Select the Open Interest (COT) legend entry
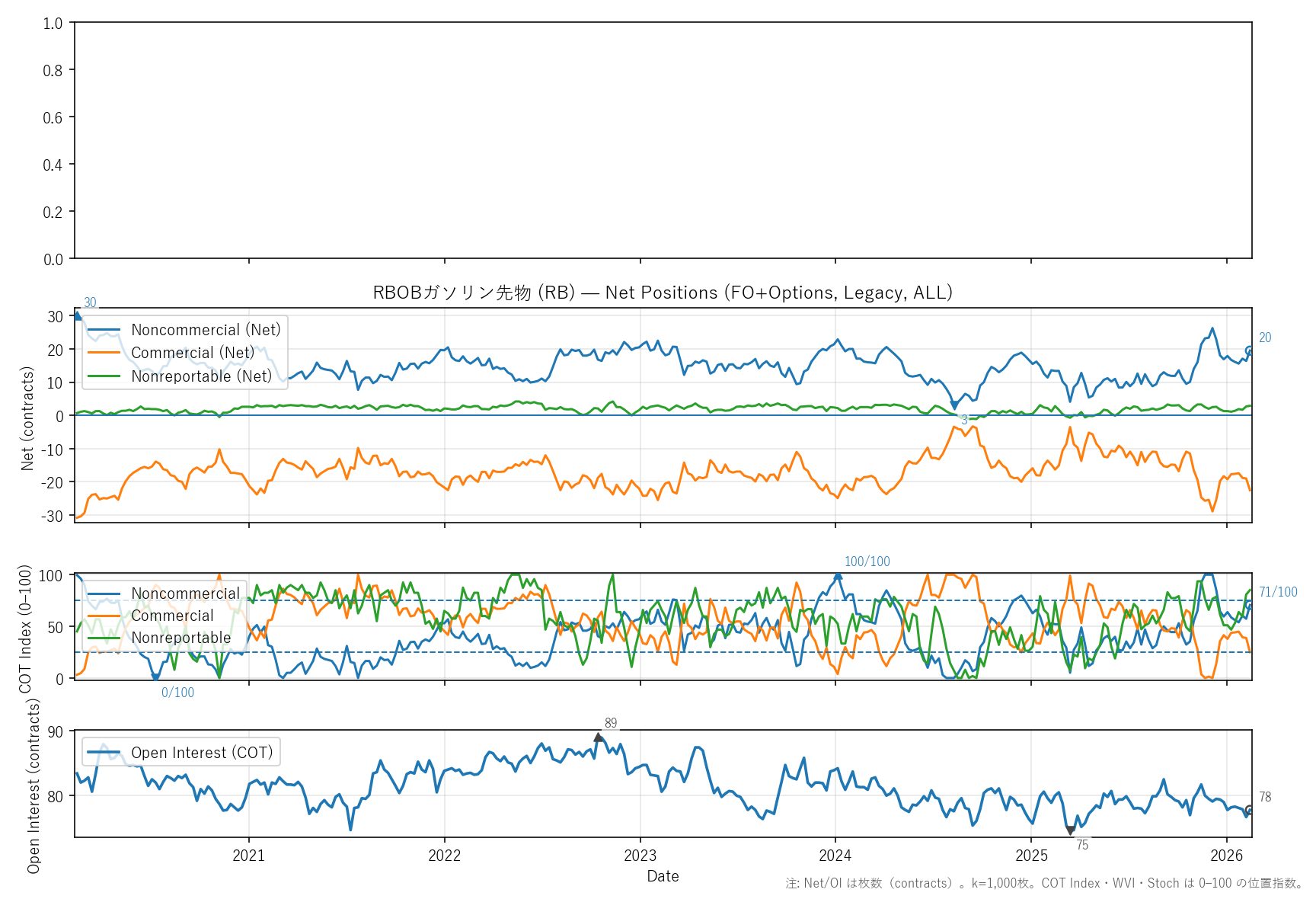1316x899 pixels. (202, 753)
